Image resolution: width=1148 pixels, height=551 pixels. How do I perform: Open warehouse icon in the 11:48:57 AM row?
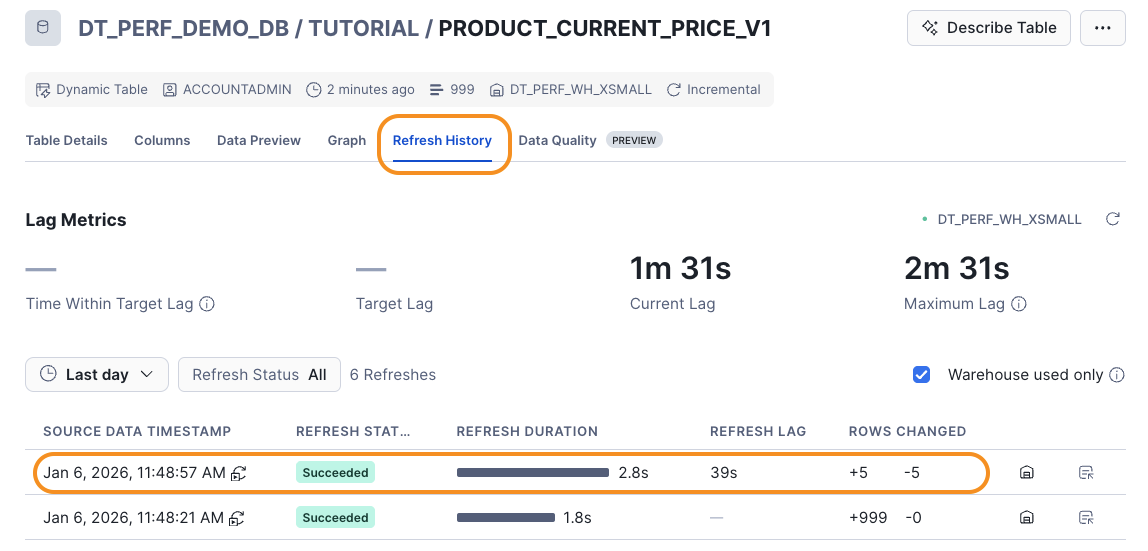pos(1026,473)
